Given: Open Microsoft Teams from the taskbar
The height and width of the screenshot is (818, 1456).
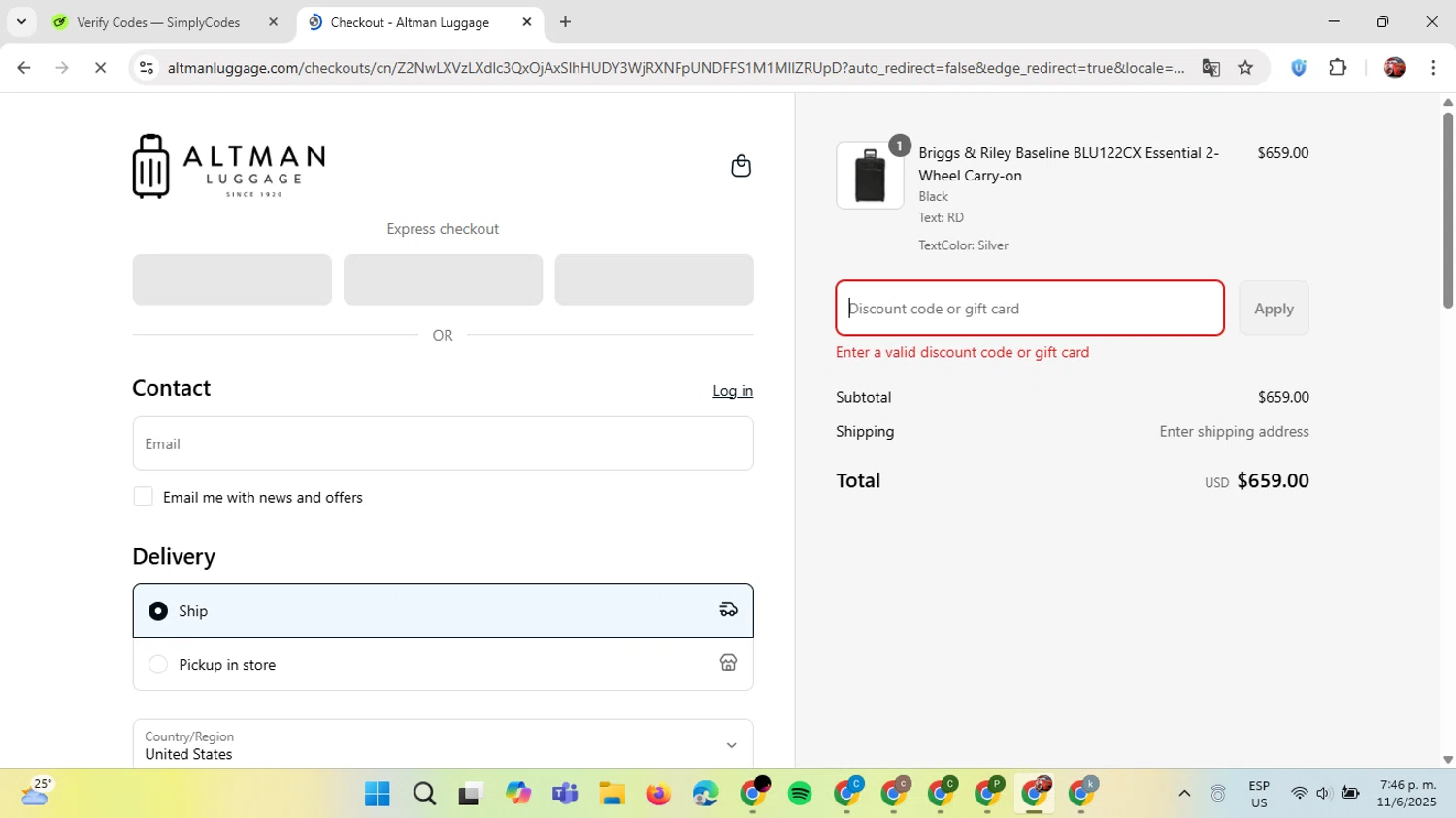Looking at the screenshot, I should click(x=565, y=794).
